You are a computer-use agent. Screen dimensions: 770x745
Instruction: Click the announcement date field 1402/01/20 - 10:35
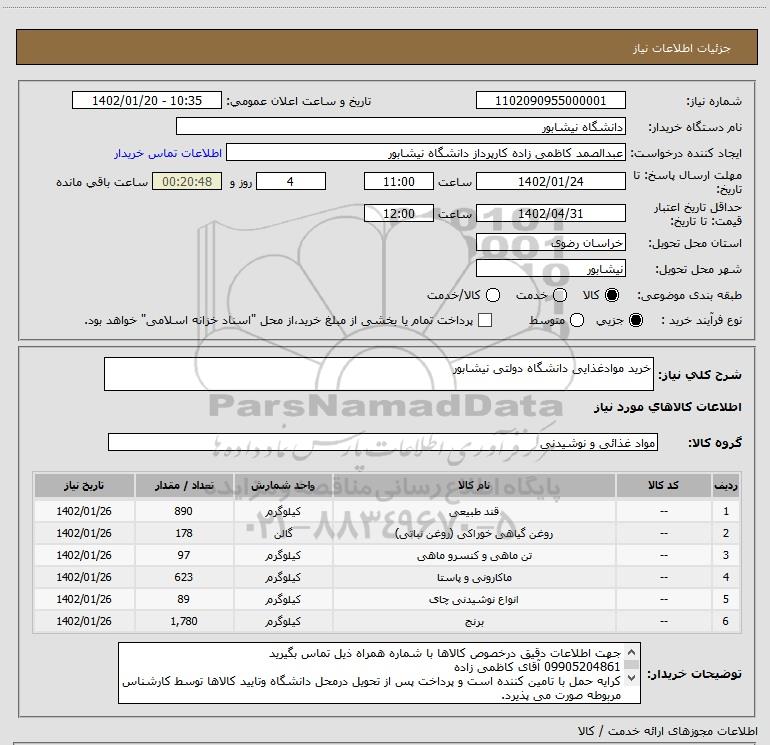coord(147,100)
